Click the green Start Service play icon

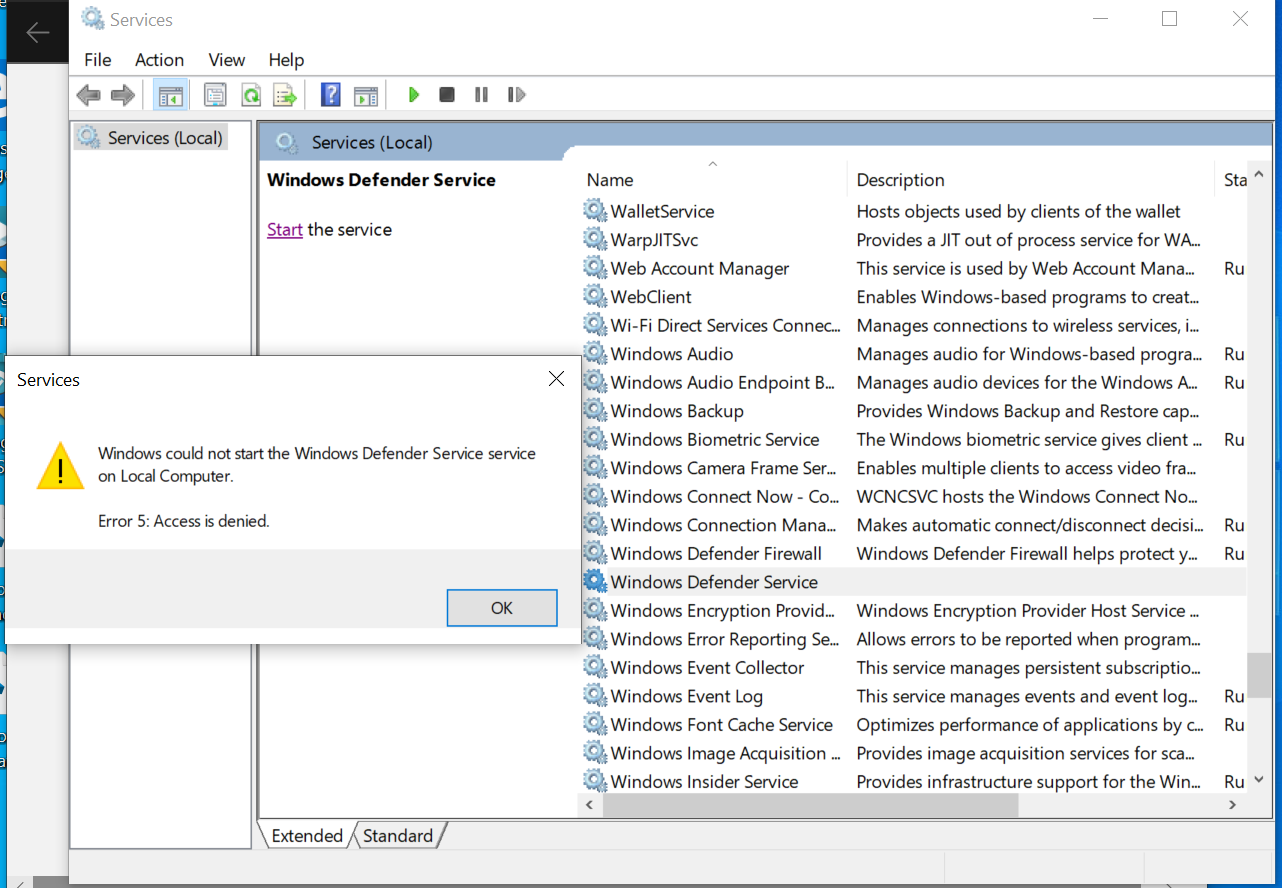click(413, 95)
